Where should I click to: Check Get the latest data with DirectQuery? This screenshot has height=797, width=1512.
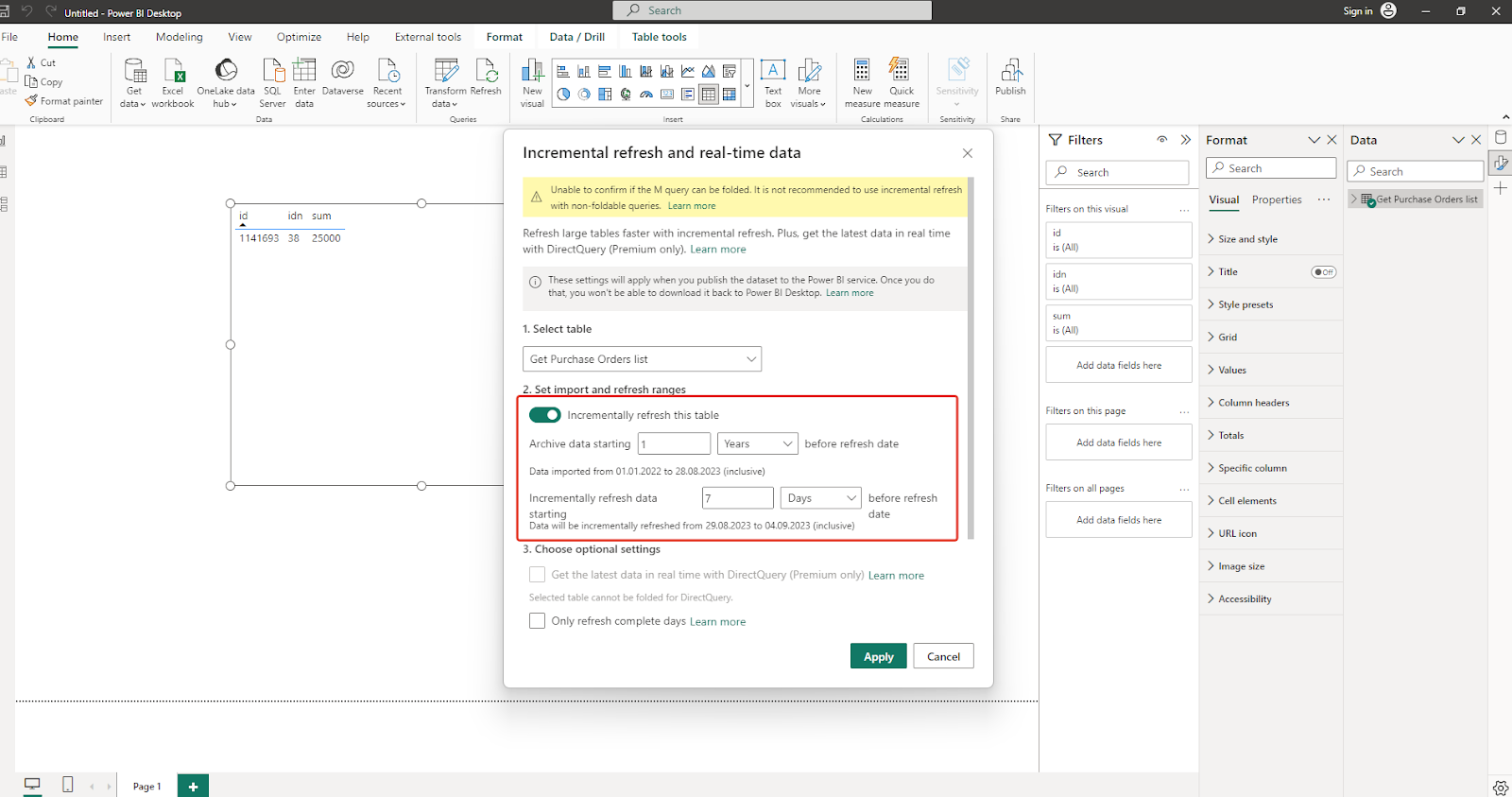pos(538,575)
